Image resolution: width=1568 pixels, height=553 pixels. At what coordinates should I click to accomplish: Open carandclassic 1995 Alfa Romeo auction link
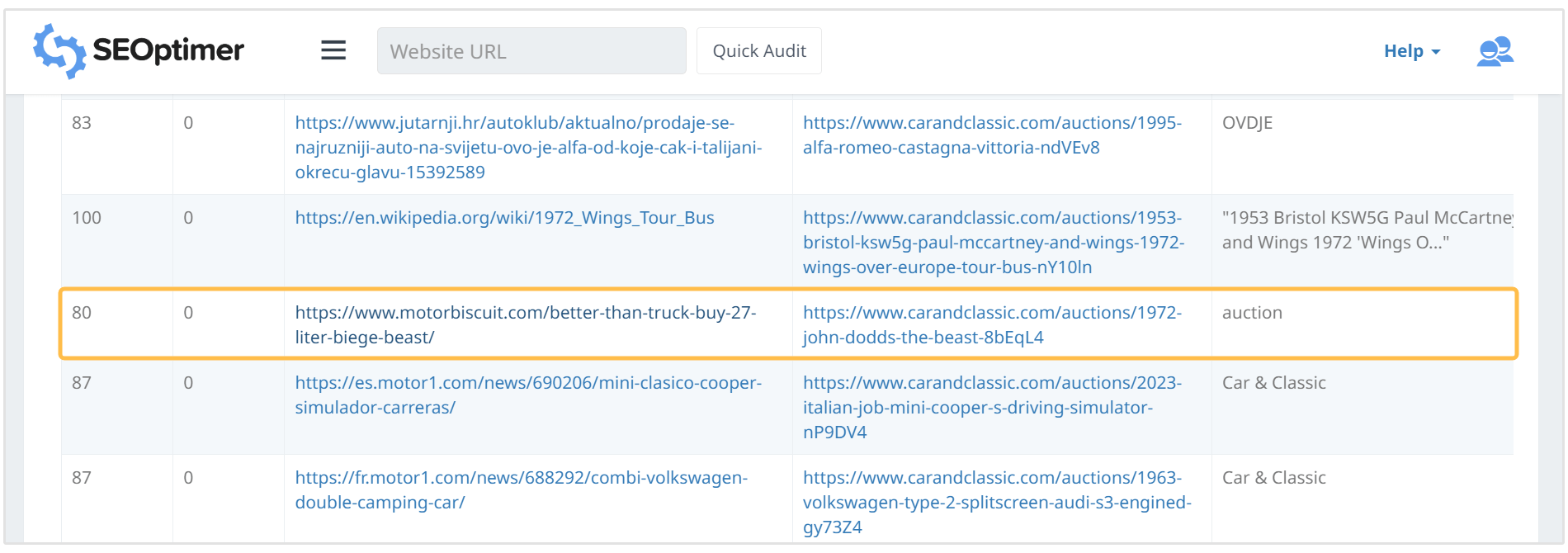[991, 135]
